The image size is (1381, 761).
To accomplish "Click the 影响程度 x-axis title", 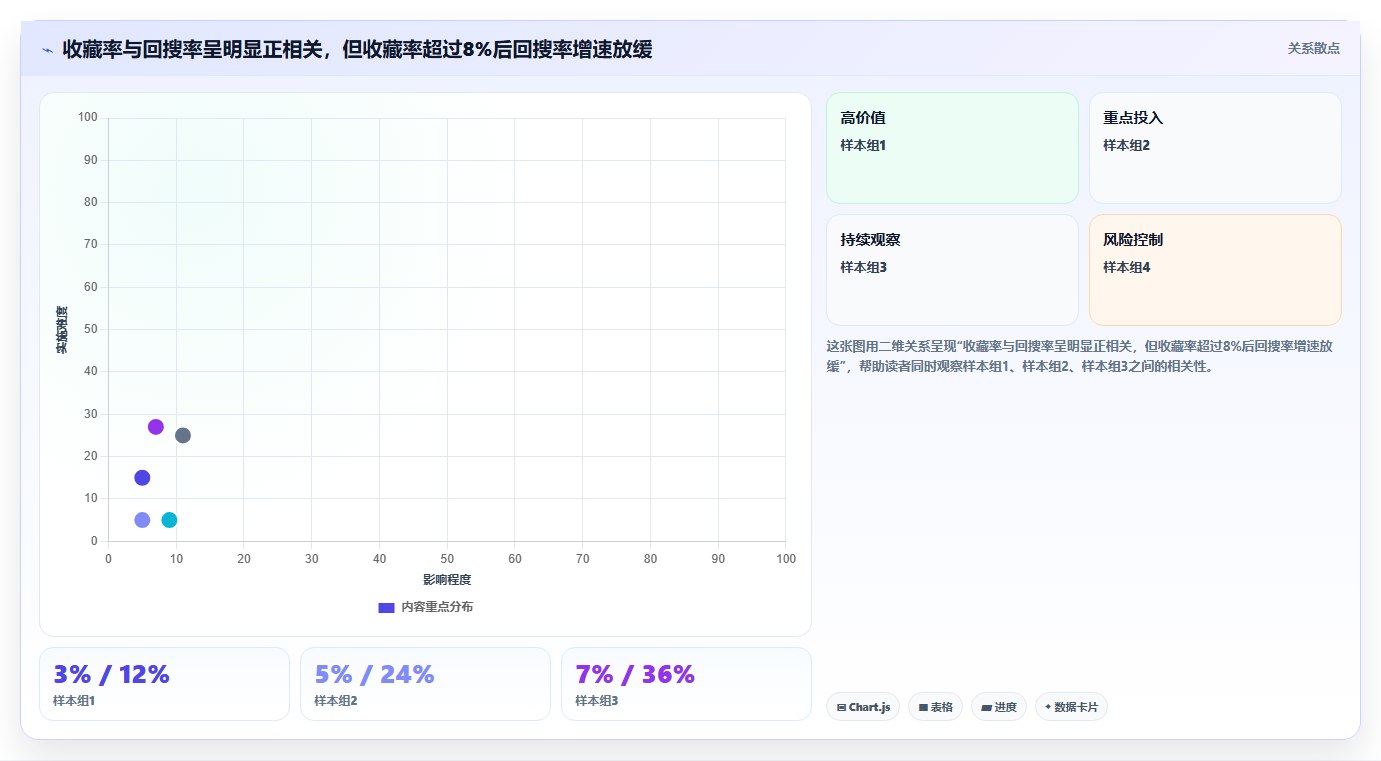I will (447, 580).
